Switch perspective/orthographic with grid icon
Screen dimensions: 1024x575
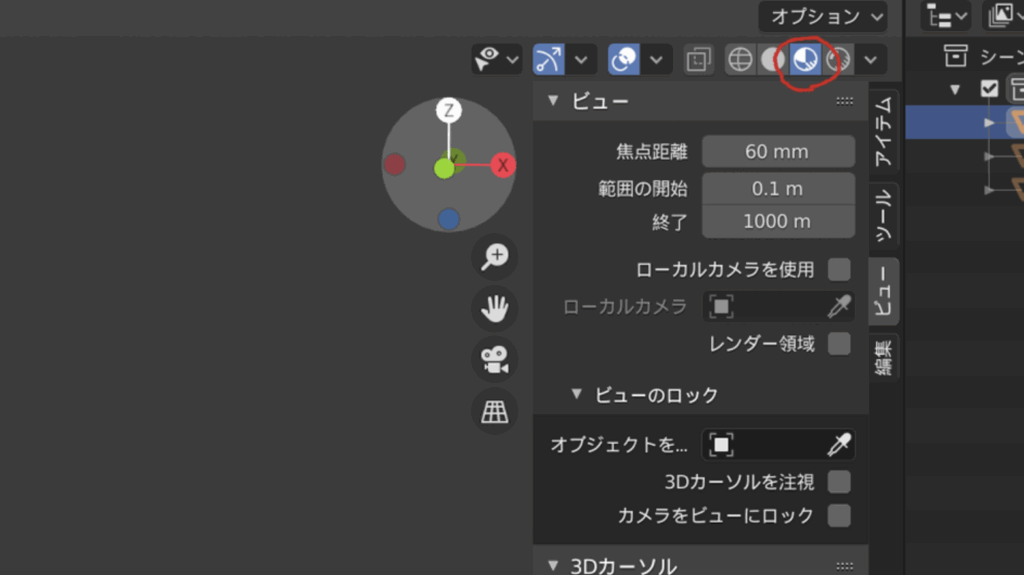click(x=494, y=411)
